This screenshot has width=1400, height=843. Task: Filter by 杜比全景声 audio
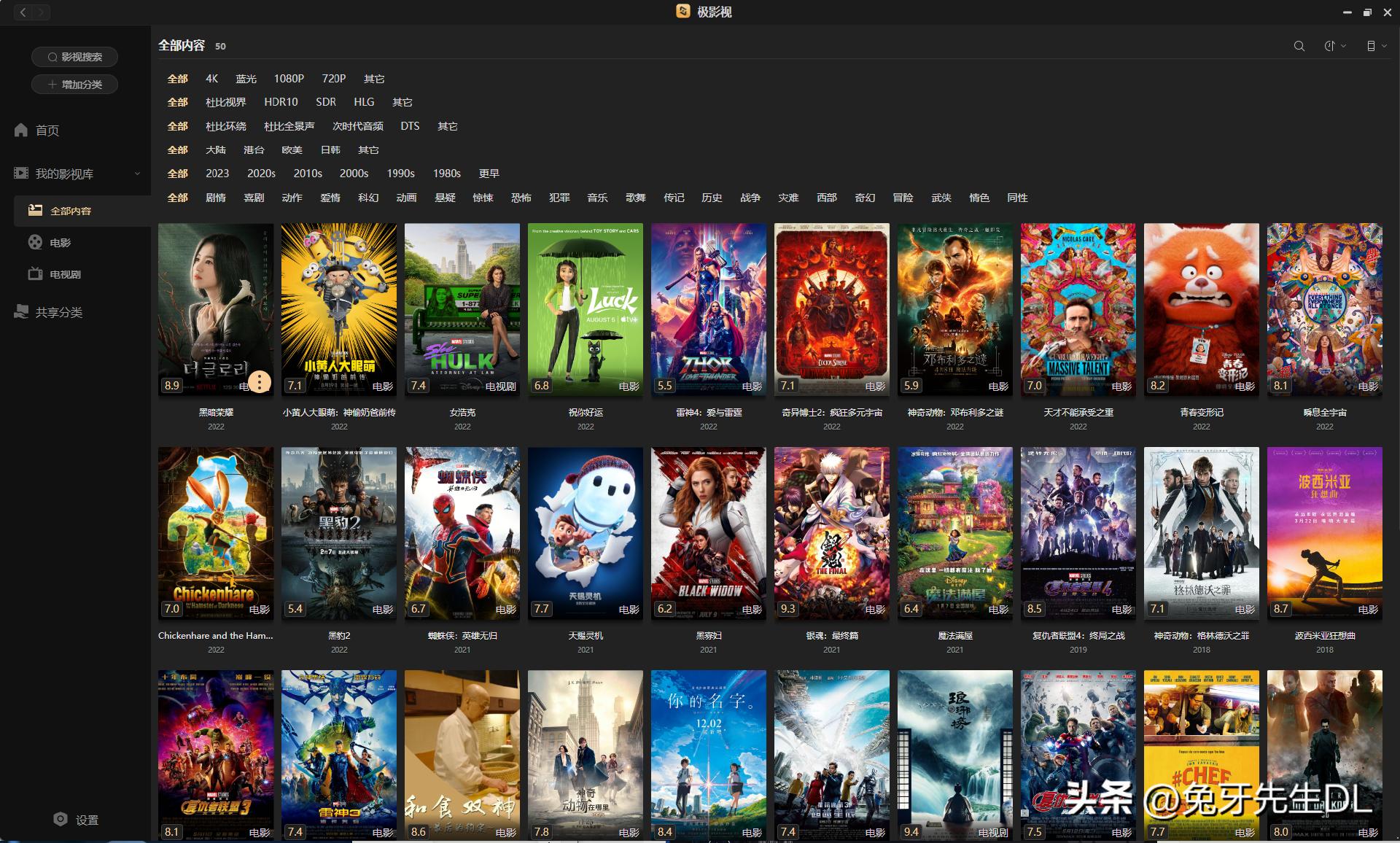(289, 126)
